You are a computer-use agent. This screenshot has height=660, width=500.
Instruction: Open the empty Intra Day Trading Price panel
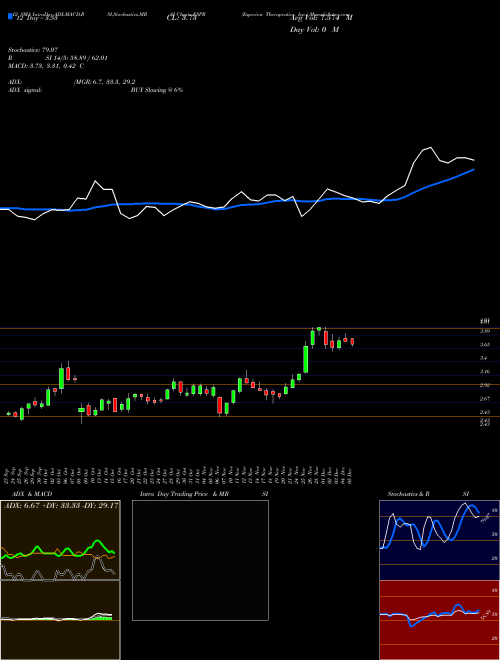[x=200, y=560]
